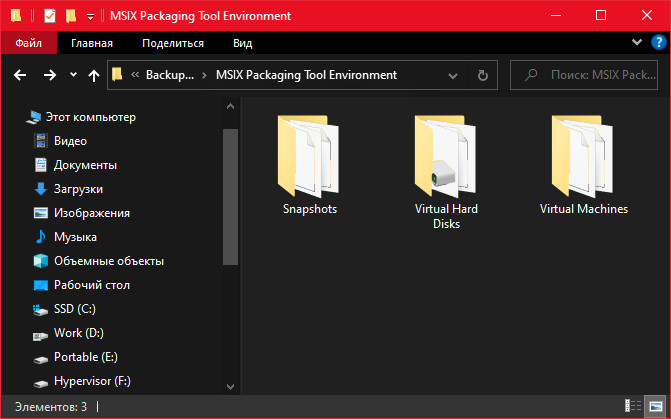Click the Properties checkmark icon in title bar

pos(50,16)
